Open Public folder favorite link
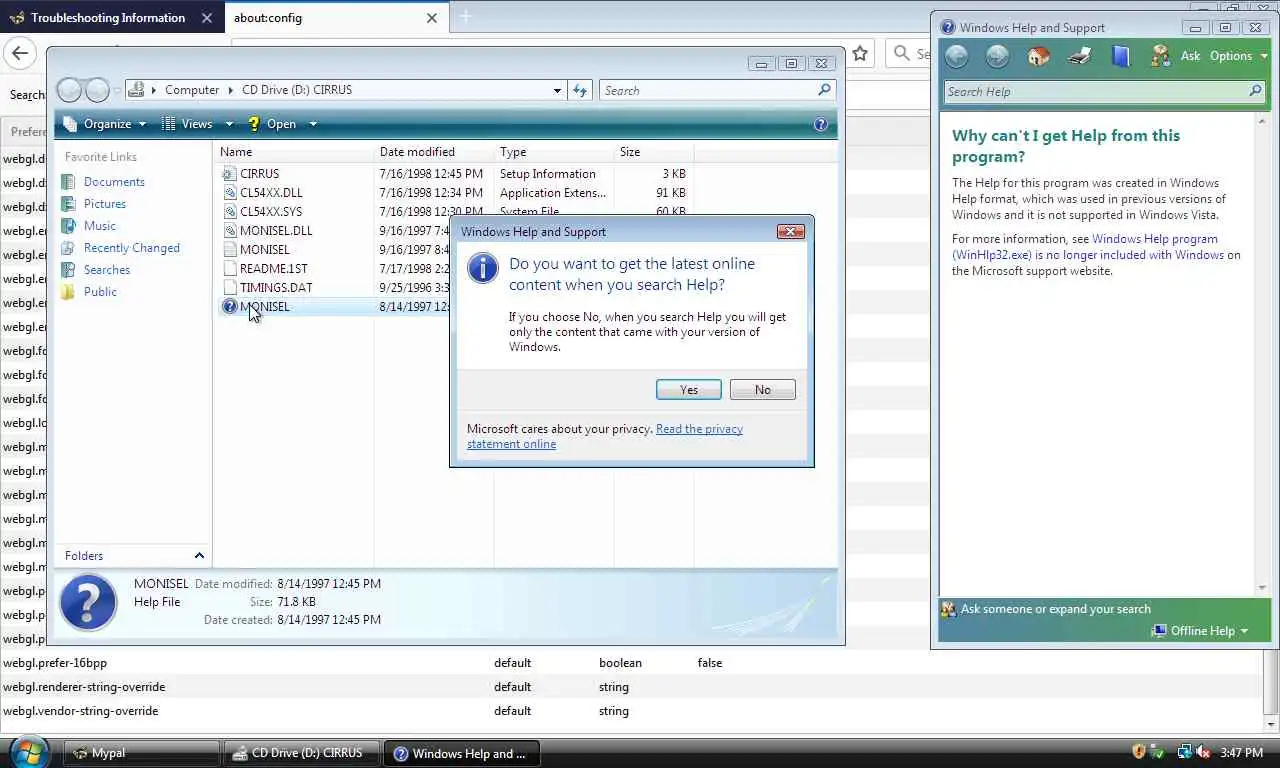 pyautogui.click(x=100, y=292)
